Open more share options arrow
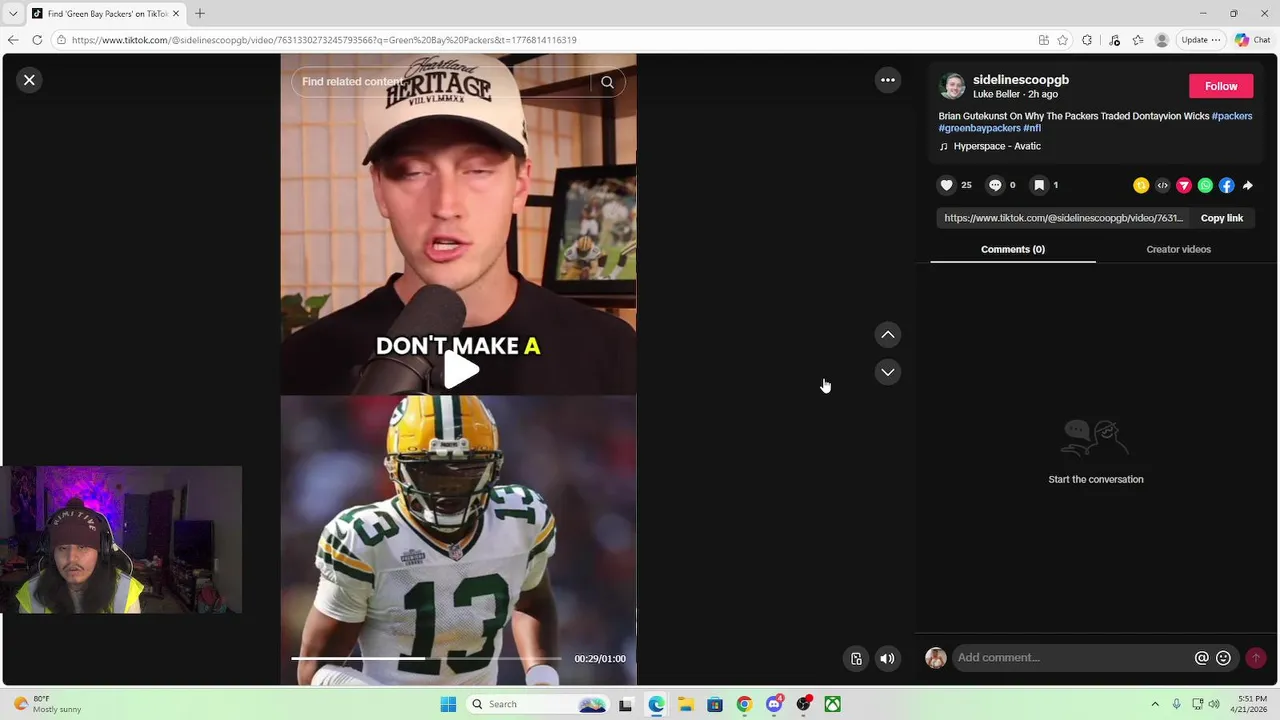The image size is (1280, 720). [1247, 185]
